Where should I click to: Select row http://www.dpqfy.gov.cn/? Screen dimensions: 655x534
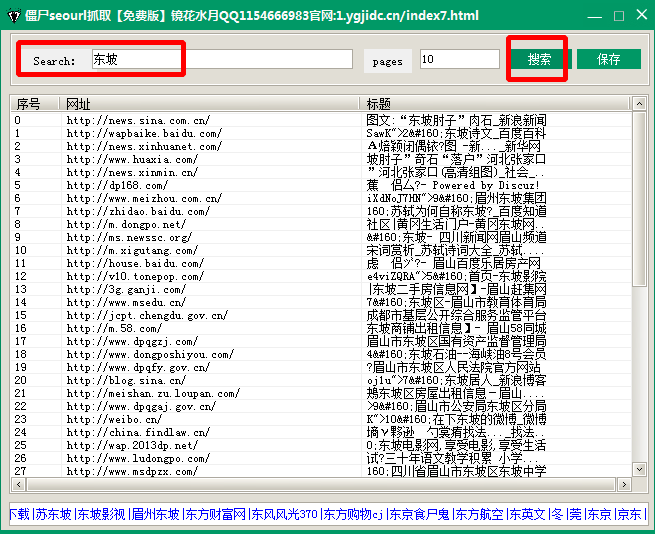point(321,367)
